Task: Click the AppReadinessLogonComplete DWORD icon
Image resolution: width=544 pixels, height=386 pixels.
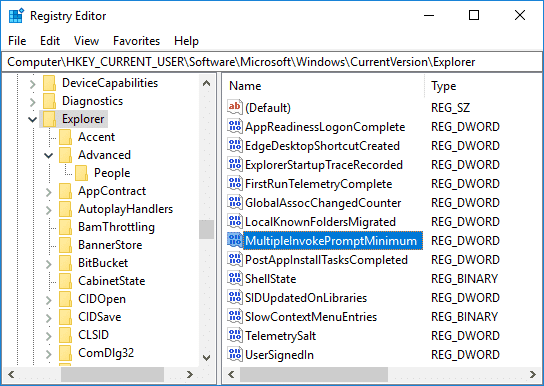Action: point(235,126)
